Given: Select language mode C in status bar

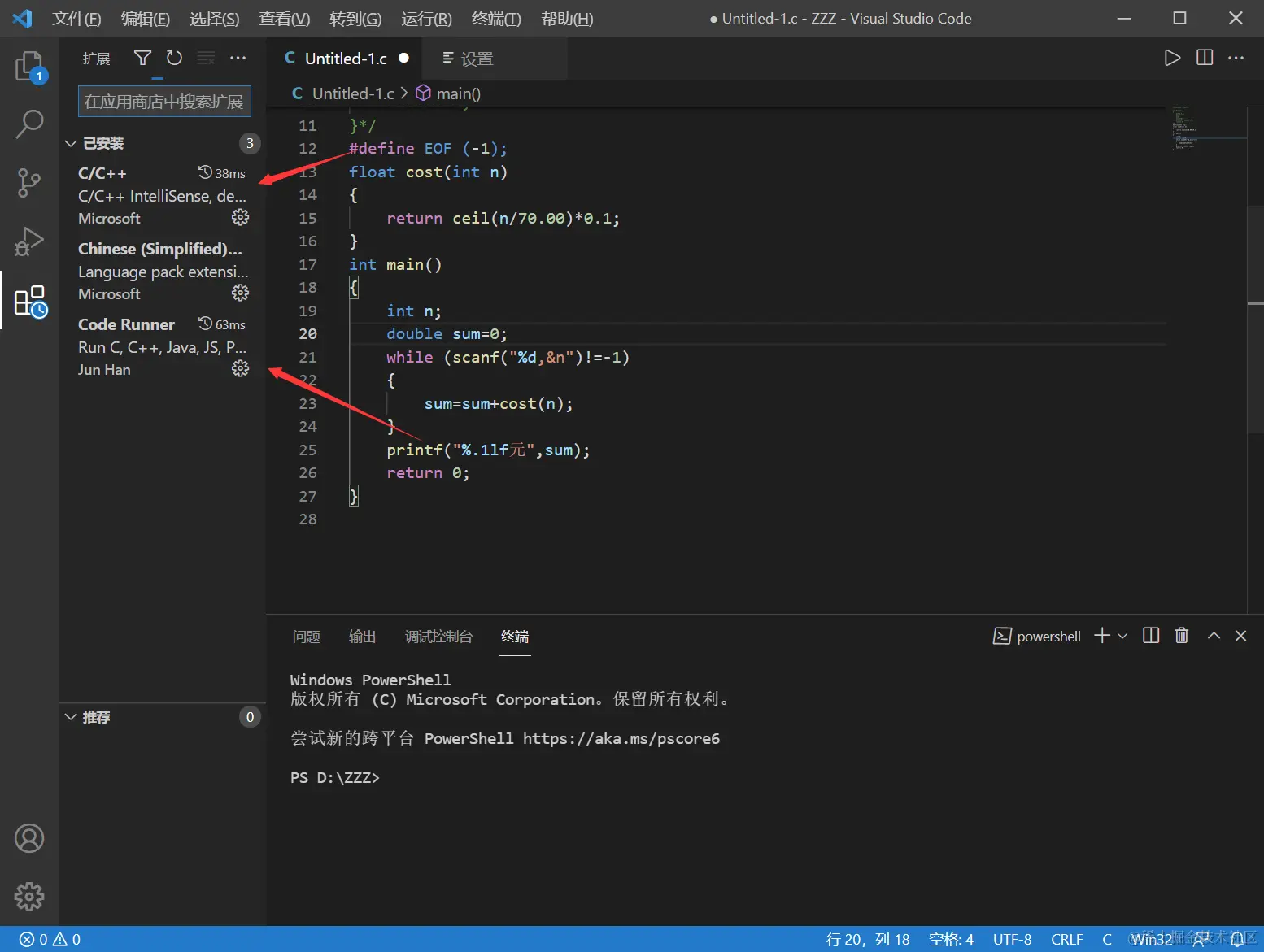Looking at the screenshot, I should pyautogui.click(x=1107, y=940).
